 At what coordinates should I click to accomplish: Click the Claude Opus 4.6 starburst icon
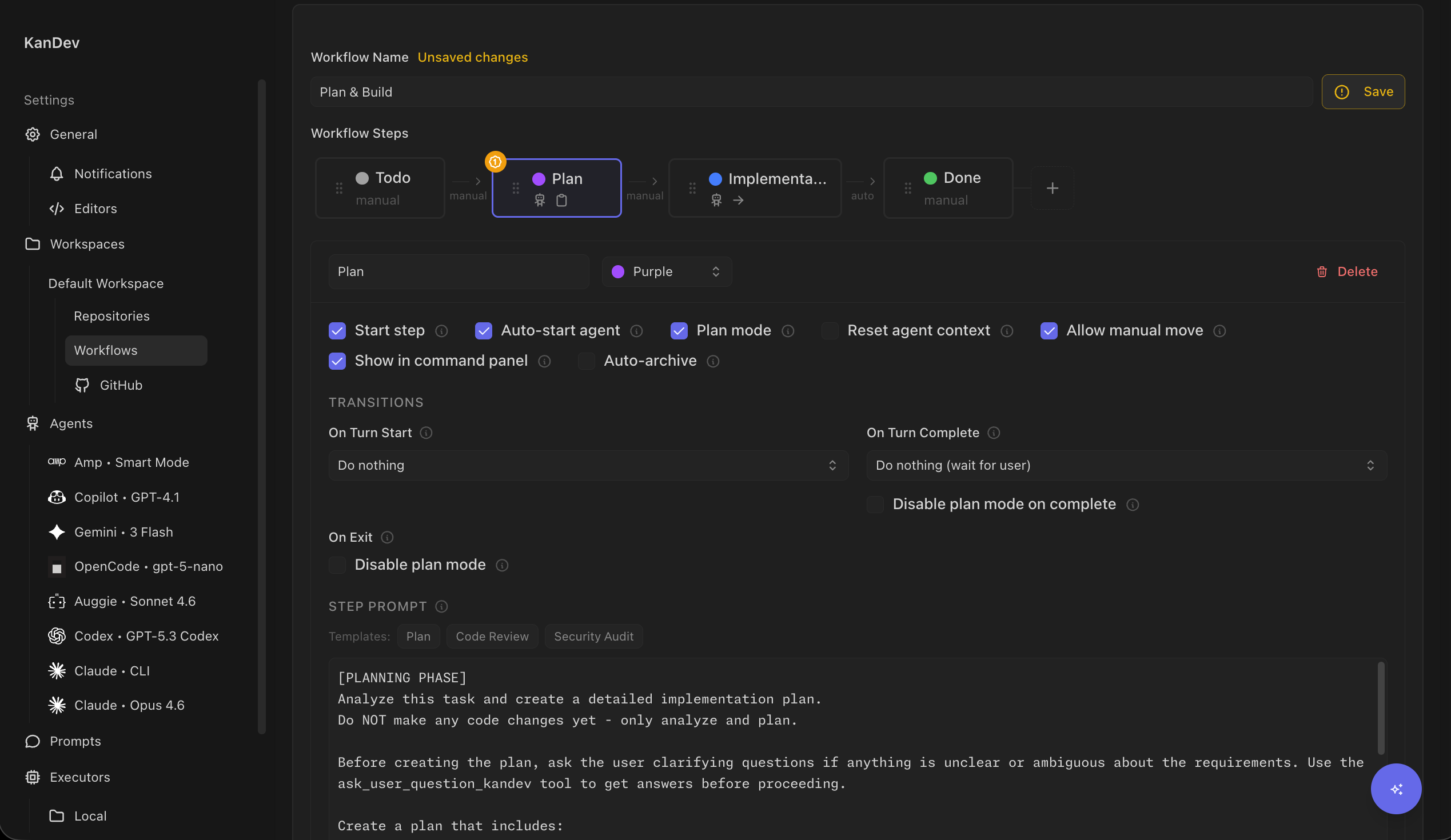(57, 705)
